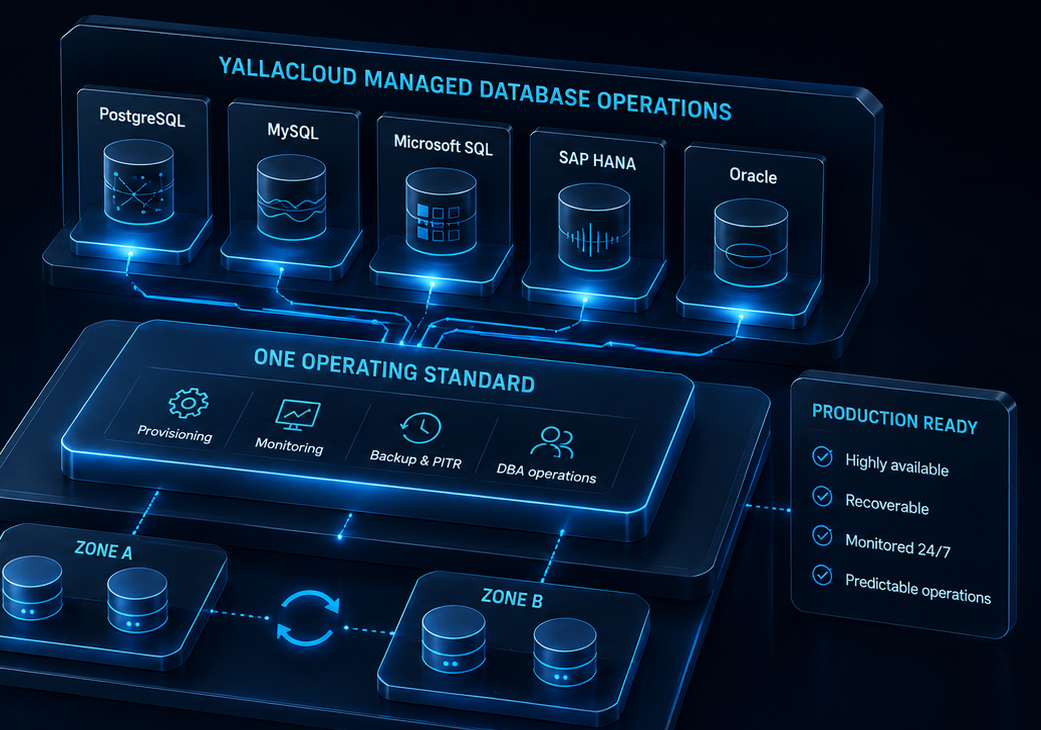This screenshot has width=1041, height=730.
Task: Click the Monitoring label
Action: (x=289, y=445)
